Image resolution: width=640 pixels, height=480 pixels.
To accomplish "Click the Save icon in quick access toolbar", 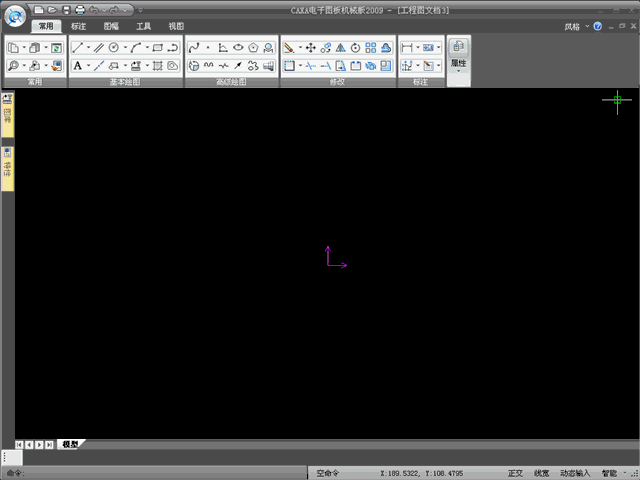I will coord(67,9).
